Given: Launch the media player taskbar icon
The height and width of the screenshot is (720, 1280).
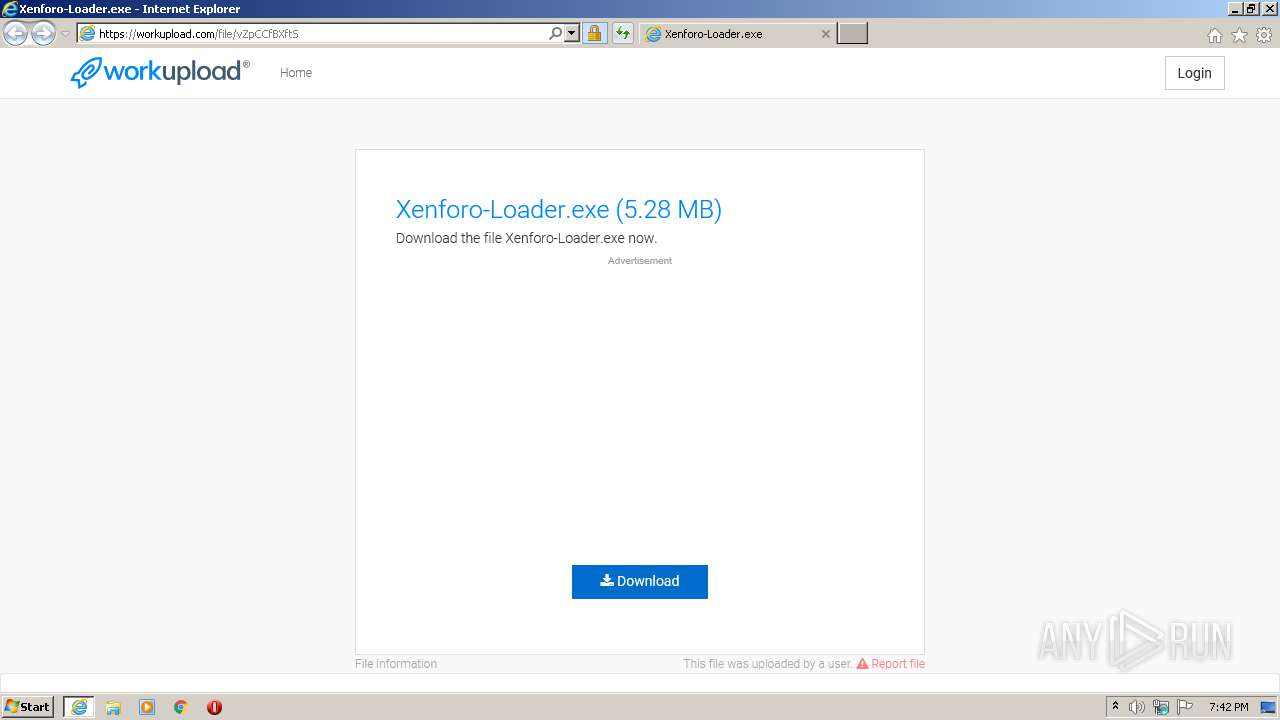Looking at the screenshot, I should click(x=147, y=707).
